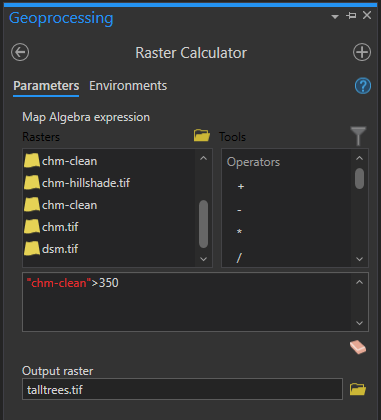Open the plus add menu next to Raster Calculator

coord(362,52)
